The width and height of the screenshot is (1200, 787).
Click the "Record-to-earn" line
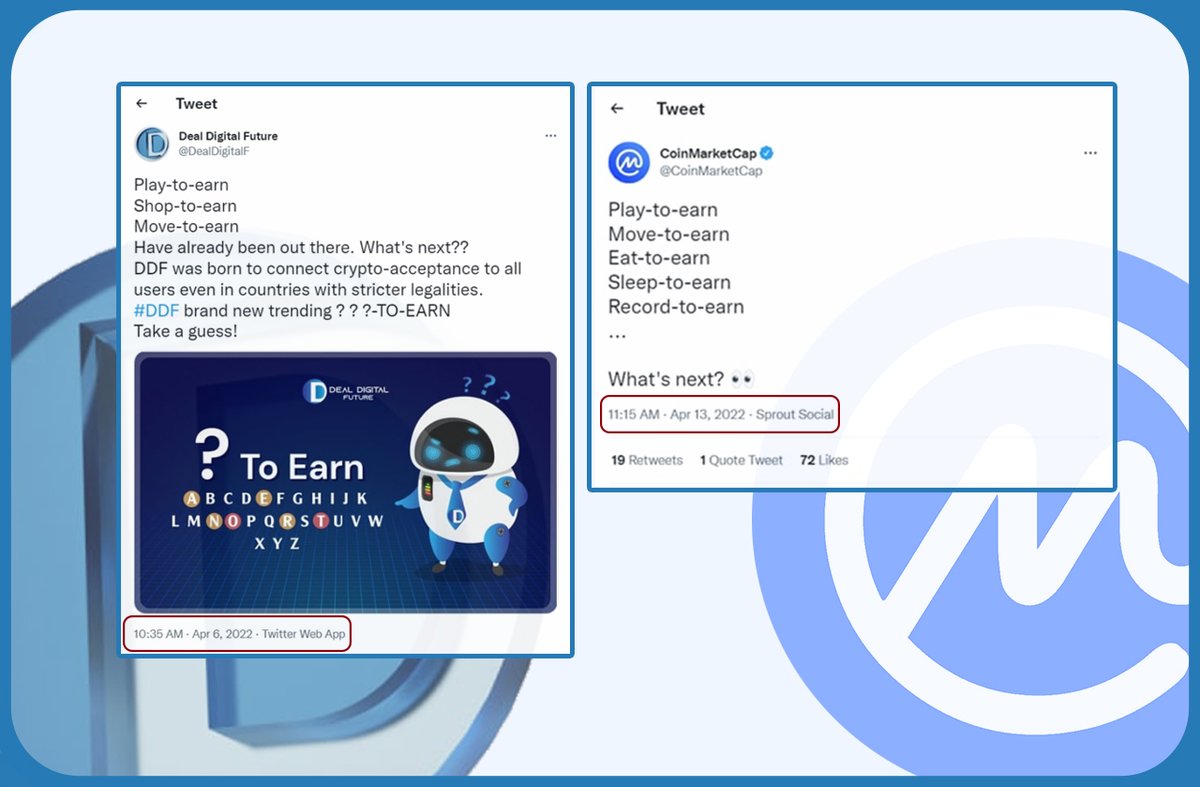[676, 307]
